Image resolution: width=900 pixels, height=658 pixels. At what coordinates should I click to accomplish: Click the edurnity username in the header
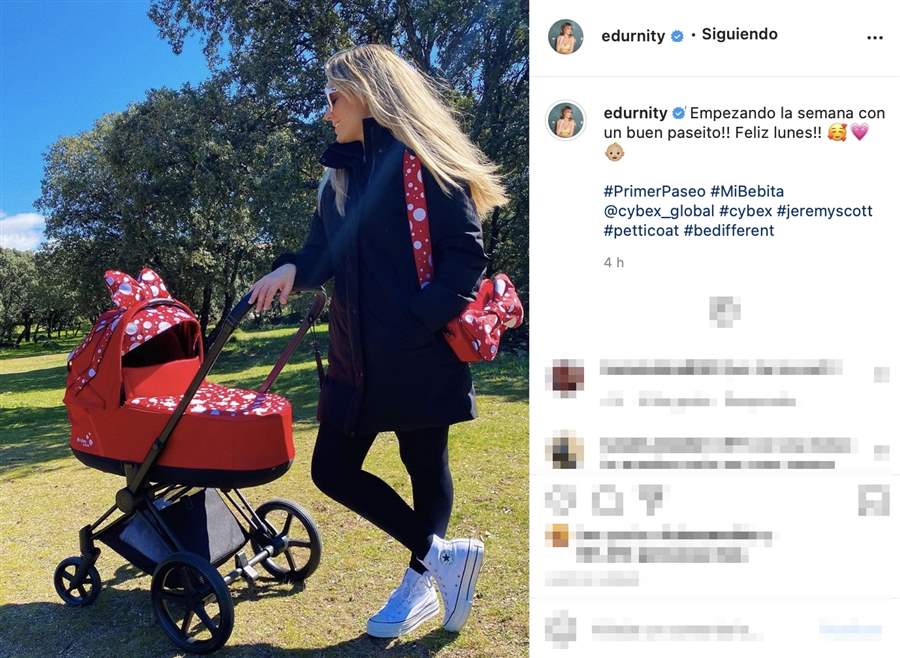(633, 36)
